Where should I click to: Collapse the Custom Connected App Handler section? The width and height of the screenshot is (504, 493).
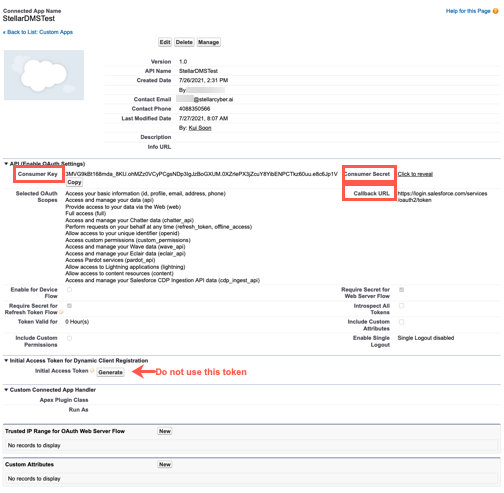point(6,390)
